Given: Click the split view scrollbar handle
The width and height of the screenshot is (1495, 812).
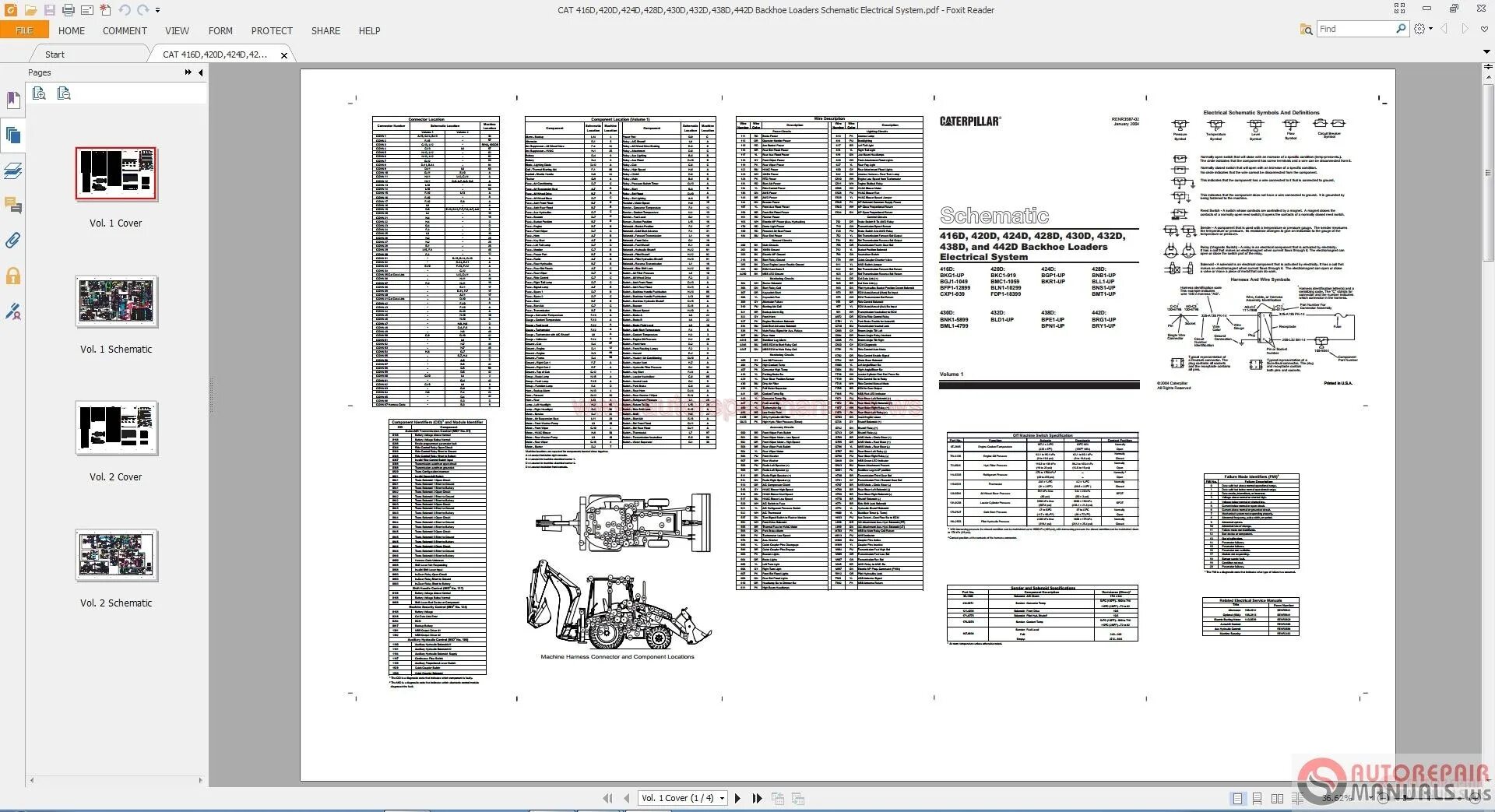Looking at the screenshot, I should [x=1487, y=68].
